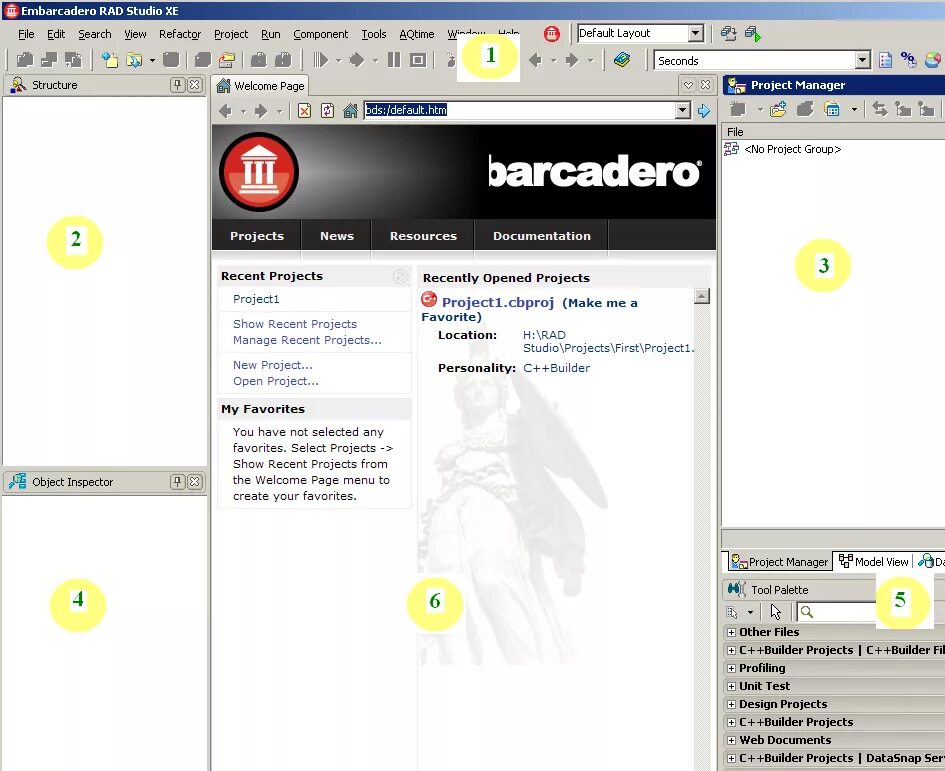
Task: Open the URL address history dropdown
Action: point(683,110)
